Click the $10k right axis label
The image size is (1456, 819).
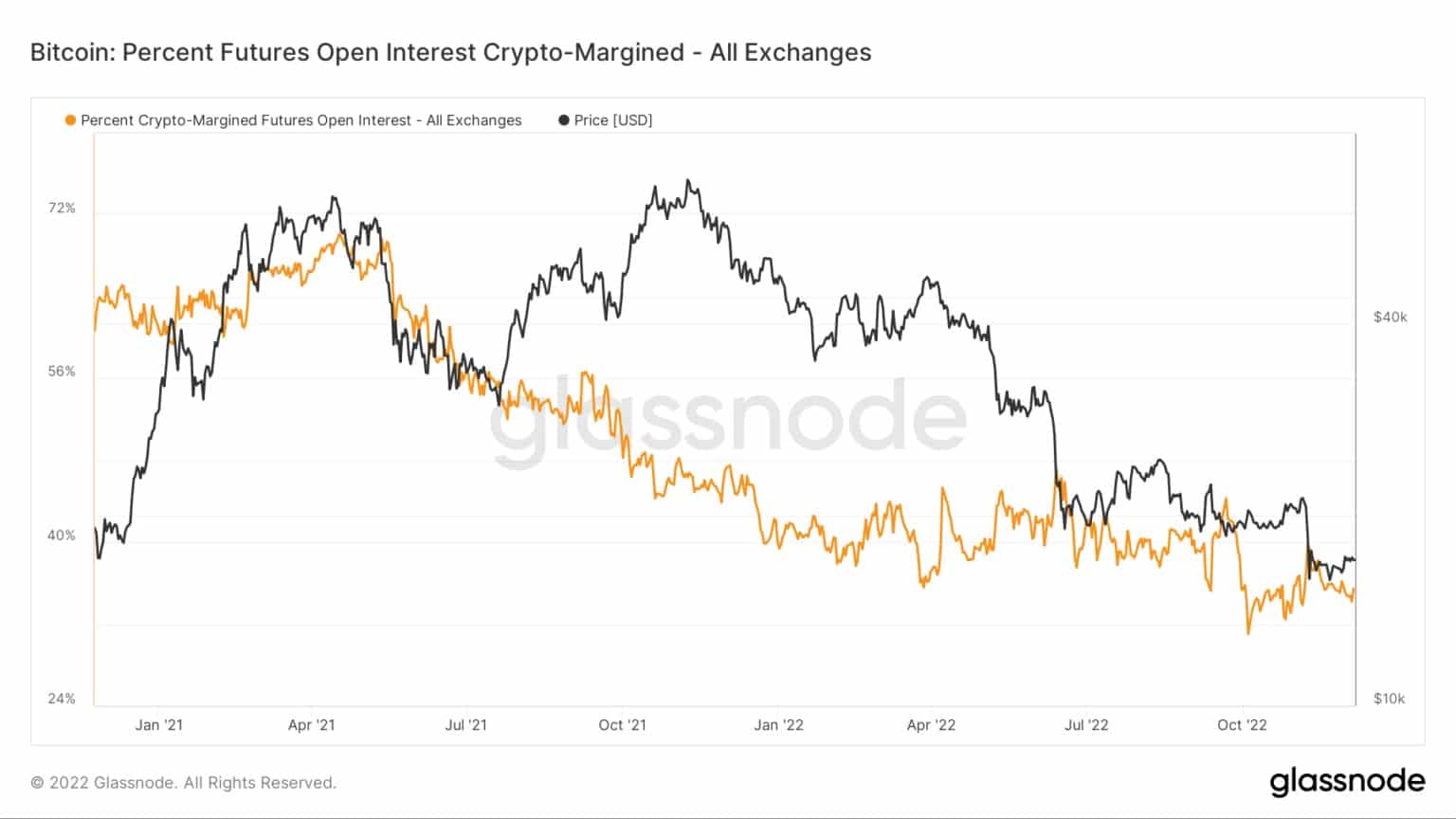coord(1390,699)
